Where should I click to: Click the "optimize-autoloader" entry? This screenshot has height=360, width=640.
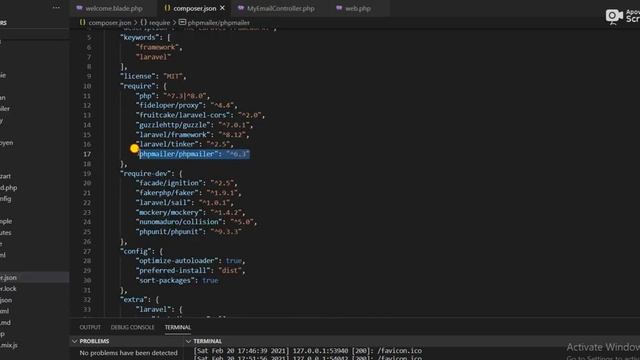tap(190, 260)
